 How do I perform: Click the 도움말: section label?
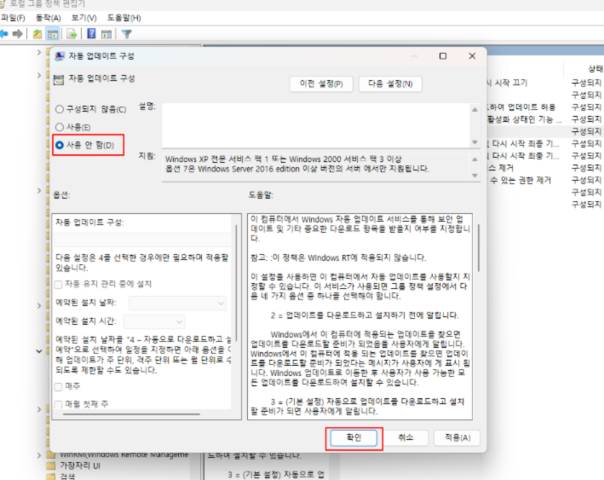tap(260, 195)
